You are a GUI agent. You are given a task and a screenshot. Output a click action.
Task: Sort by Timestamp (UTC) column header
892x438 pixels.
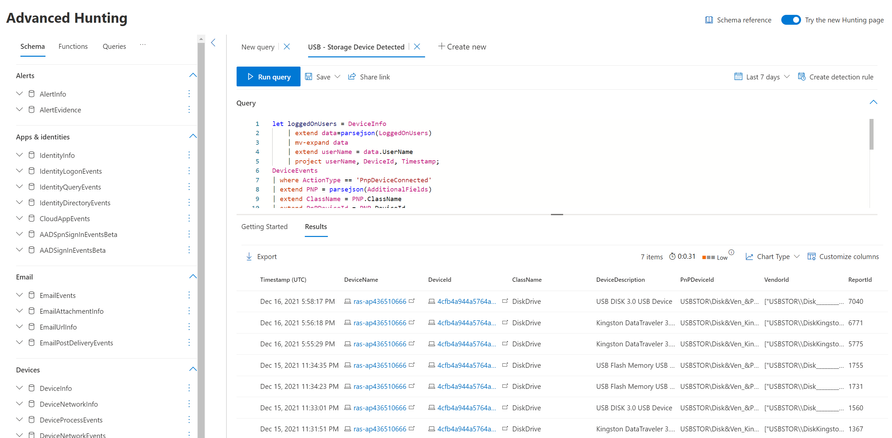[x=284, y=280]
